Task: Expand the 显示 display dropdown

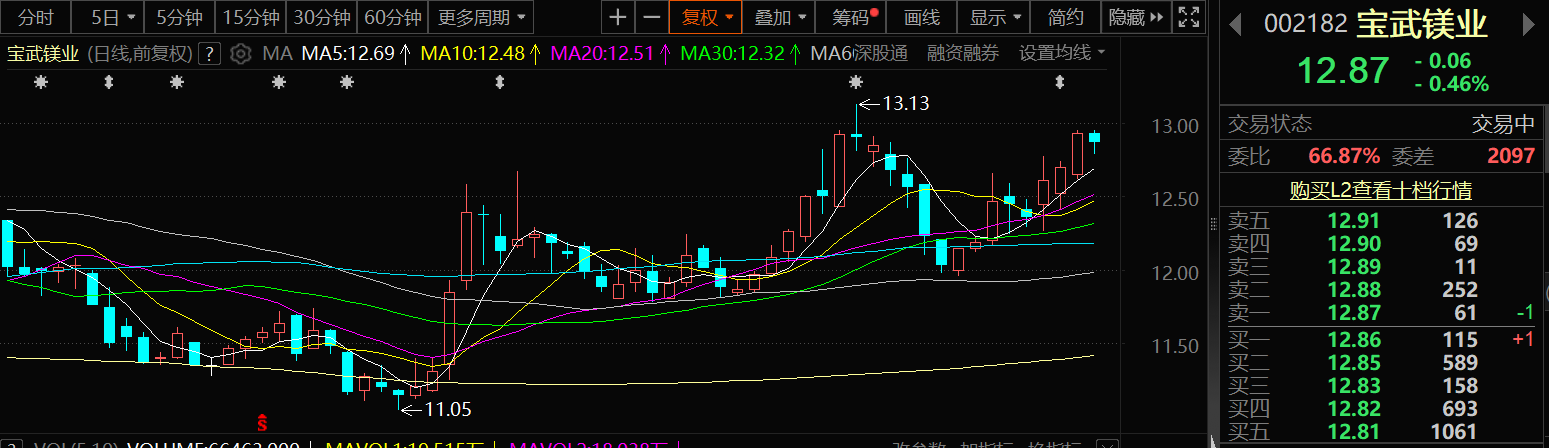Action: [x=995, y=17]
